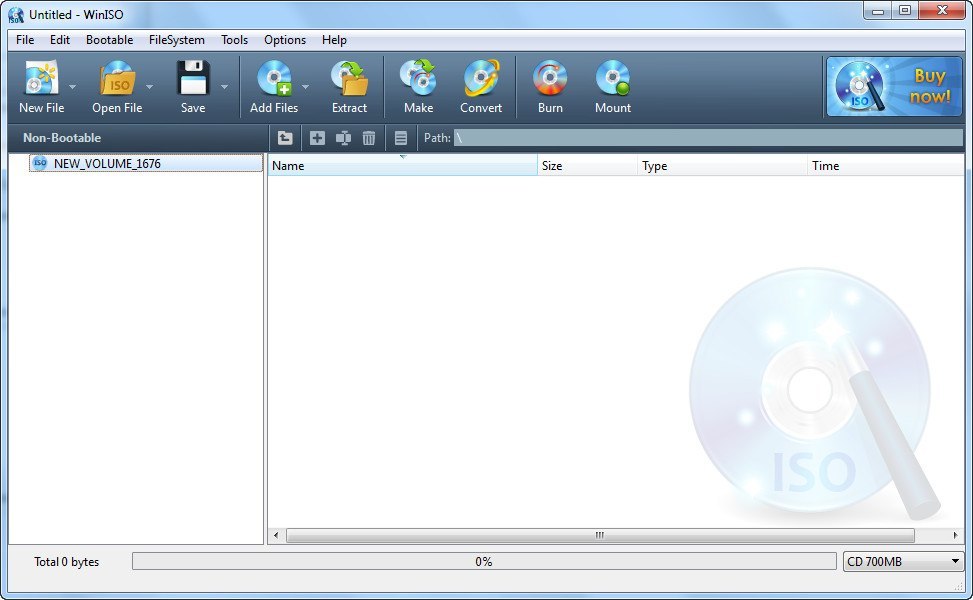Click the delete trash icon above file list
Screen dimensions: 973x600
pos(369,137)
